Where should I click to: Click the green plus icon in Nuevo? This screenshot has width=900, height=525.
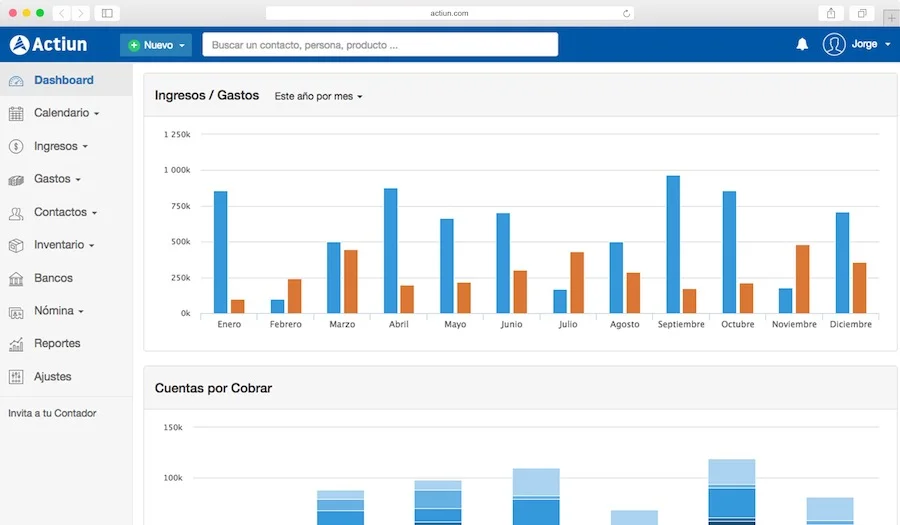point(134,45)
